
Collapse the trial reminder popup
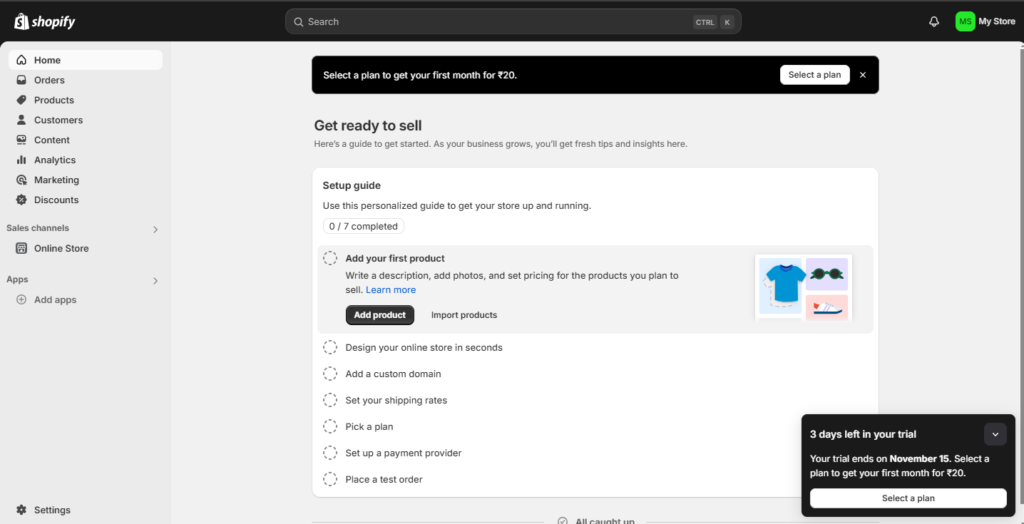pos(995,434)
